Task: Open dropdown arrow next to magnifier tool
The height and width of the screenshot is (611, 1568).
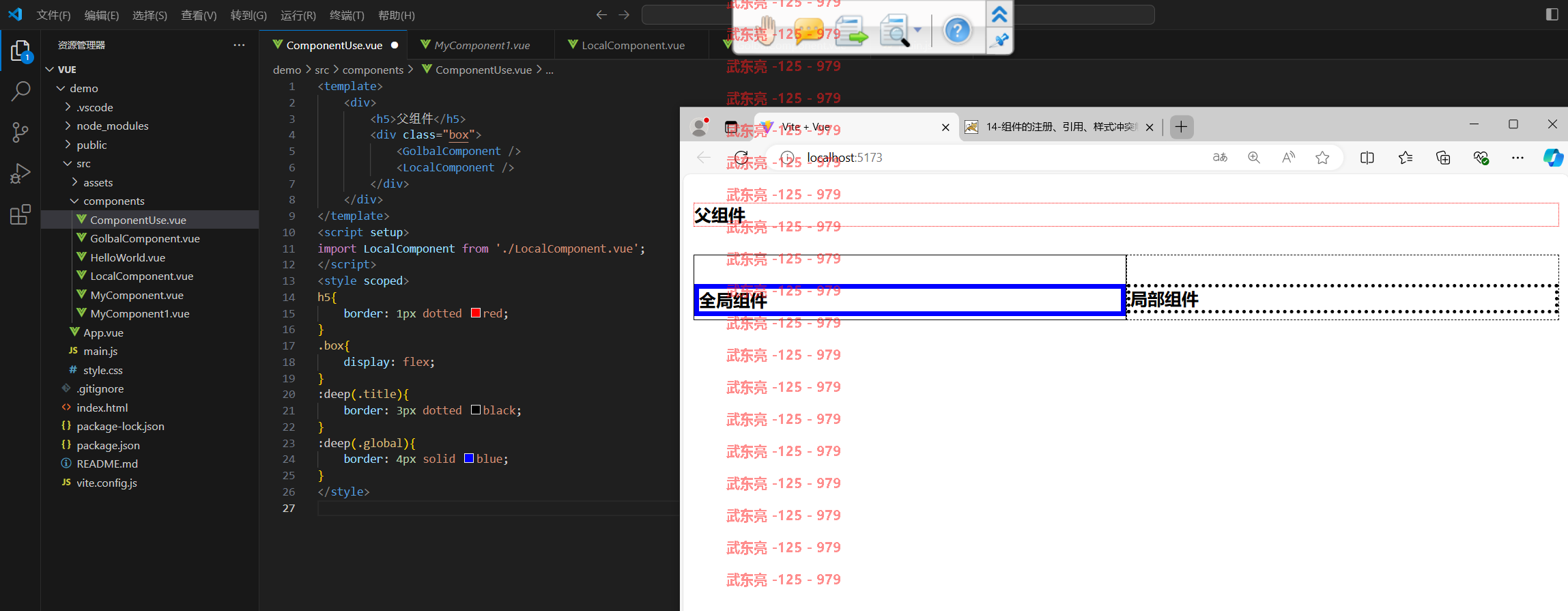Action: click(918, 30)
